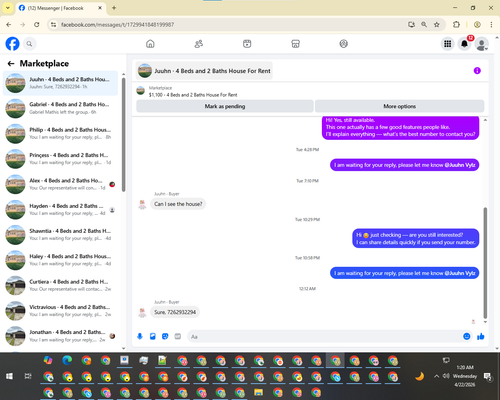Click the browser address bar URL

117,25
